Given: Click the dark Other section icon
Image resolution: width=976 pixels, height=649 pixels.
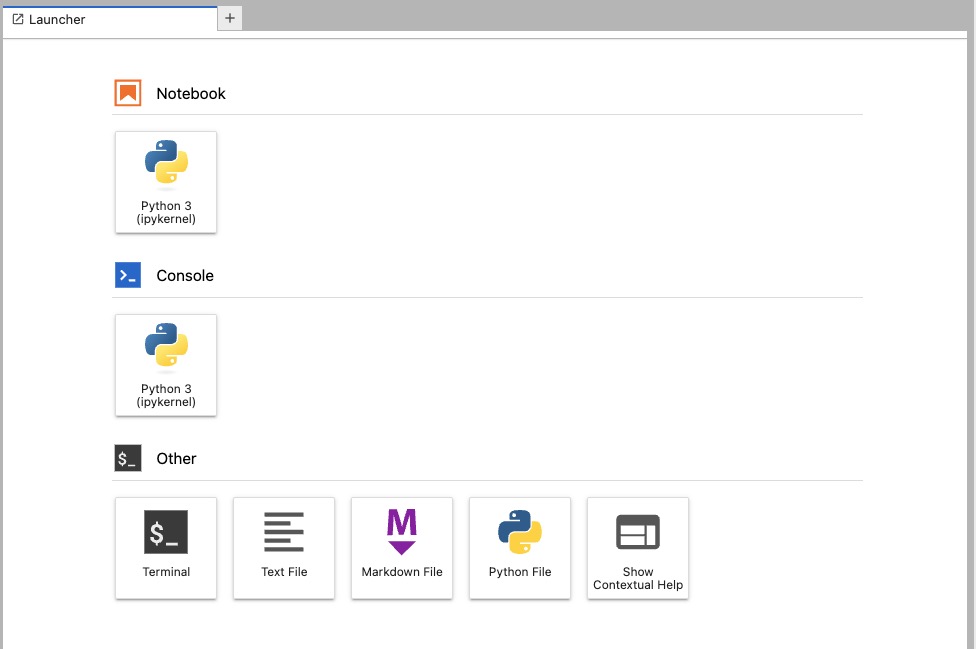Looking at the screenshot, I should [128, 459].
